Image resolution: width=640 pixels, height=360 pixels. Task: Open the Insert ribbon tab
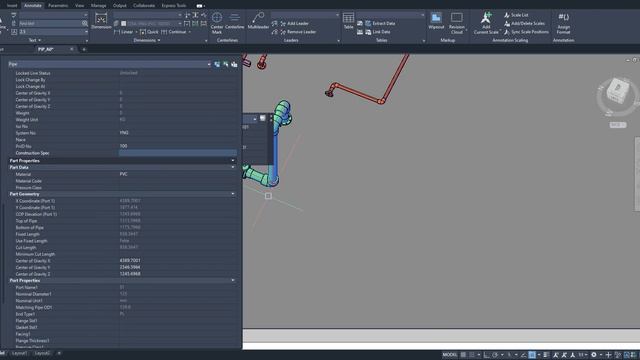12,6
